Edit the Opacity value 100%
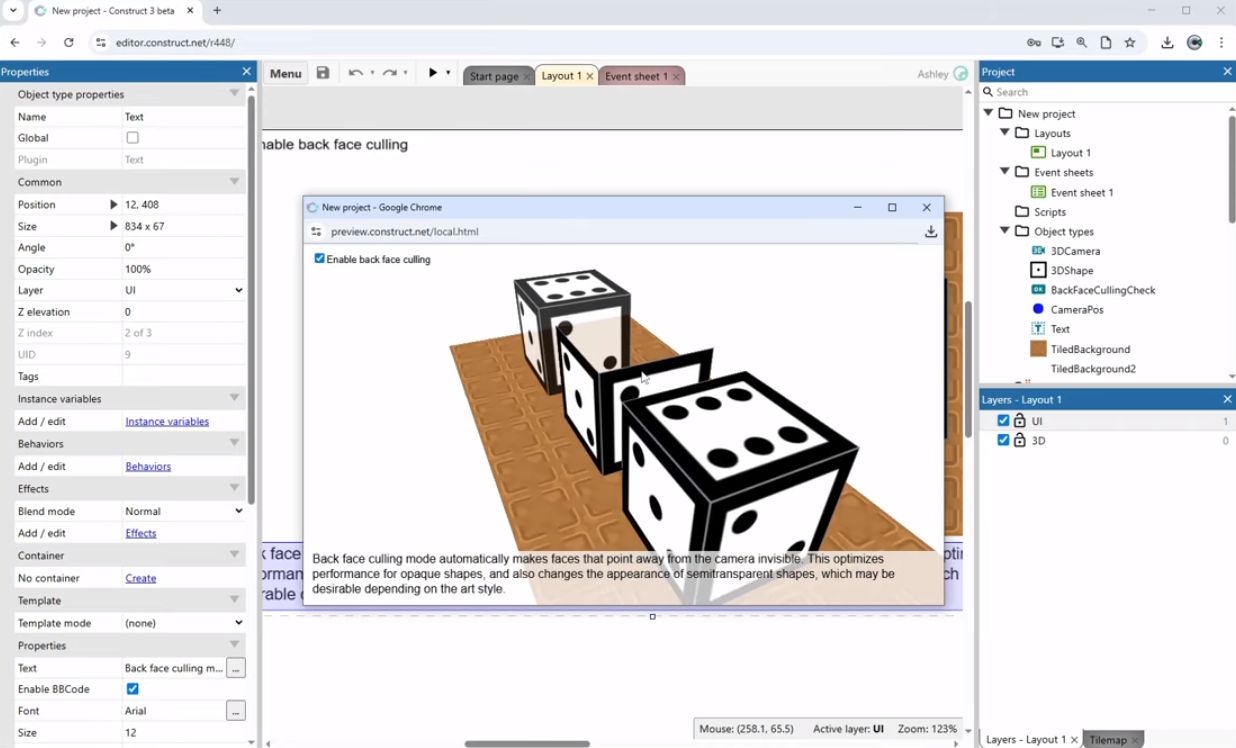This screenshot has width=1236, height=748. (x=184, y=269)
